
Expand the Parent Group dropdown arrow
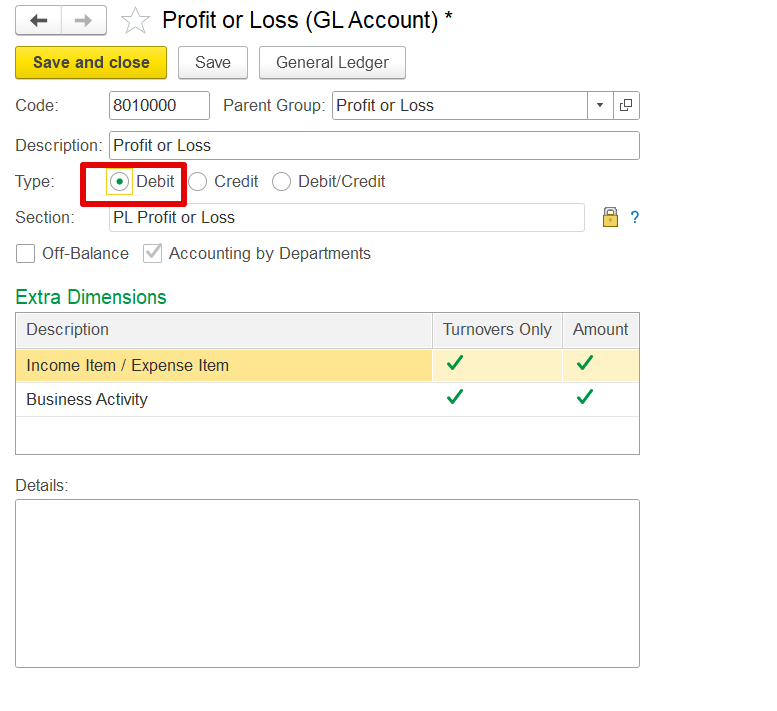[600, 105]
